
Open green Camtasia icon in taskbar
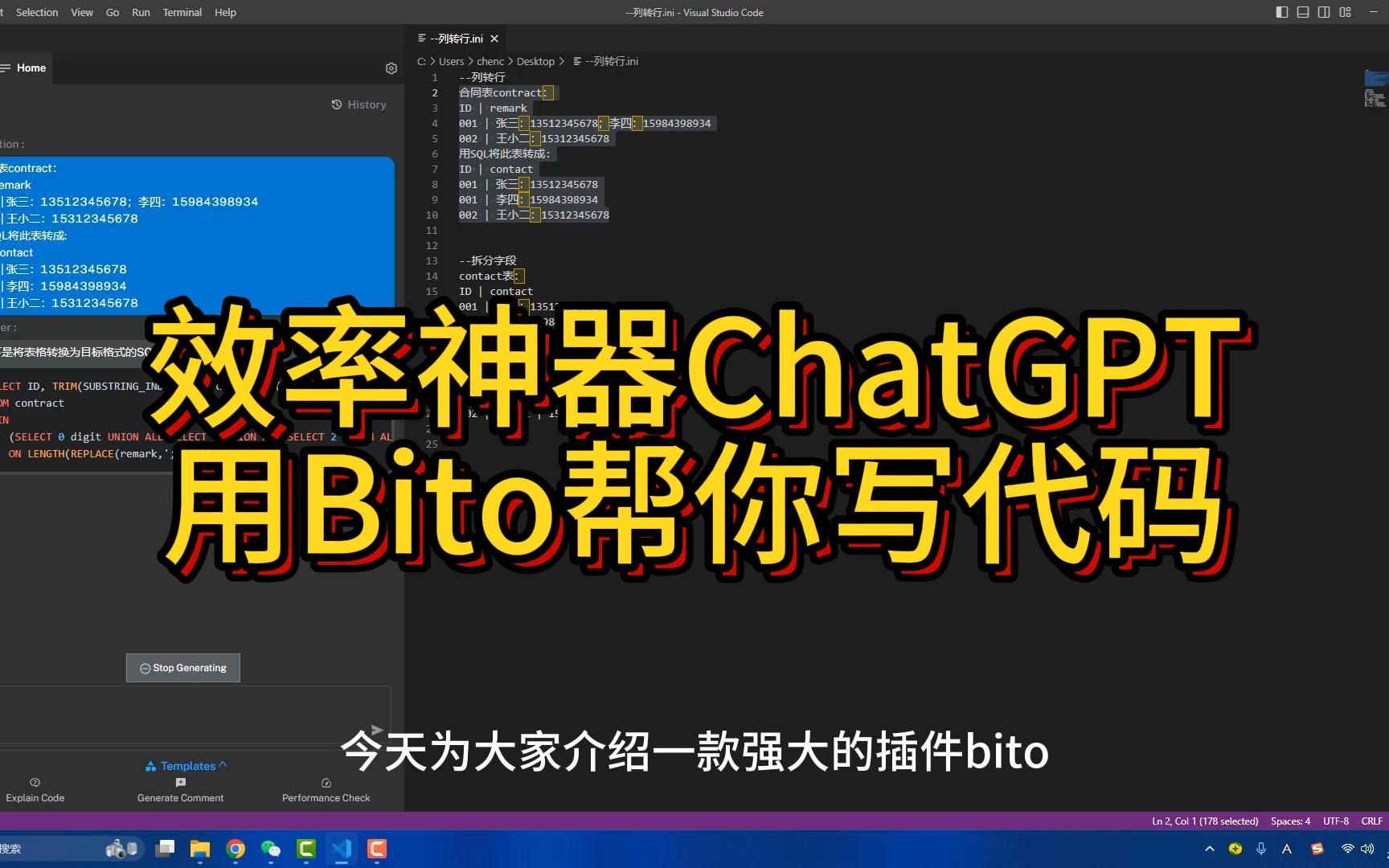[x=306, y=849]
